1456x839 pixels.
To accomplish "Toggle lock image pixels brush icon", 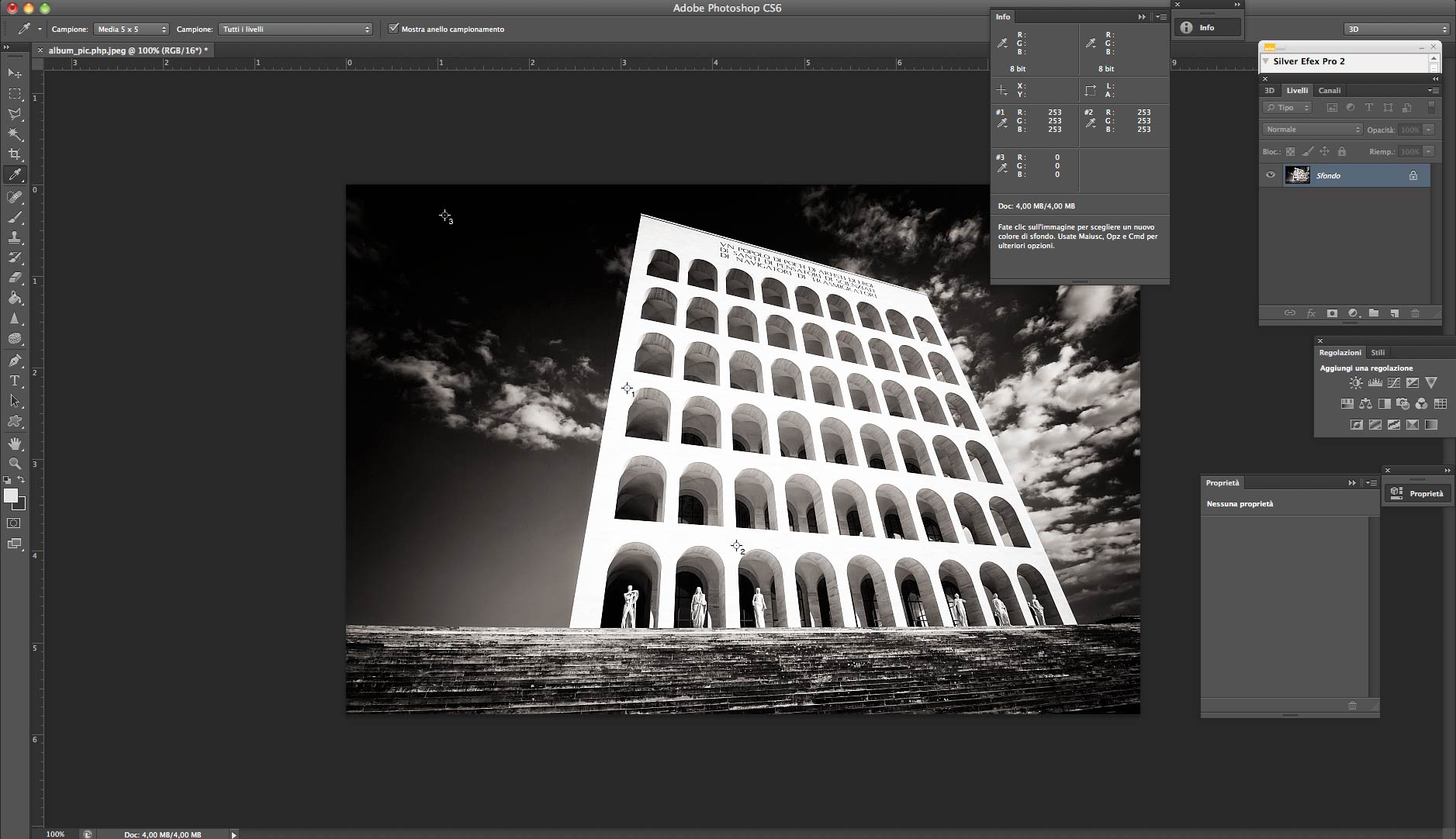I will pyautogui.click(x=1308, y=152).
